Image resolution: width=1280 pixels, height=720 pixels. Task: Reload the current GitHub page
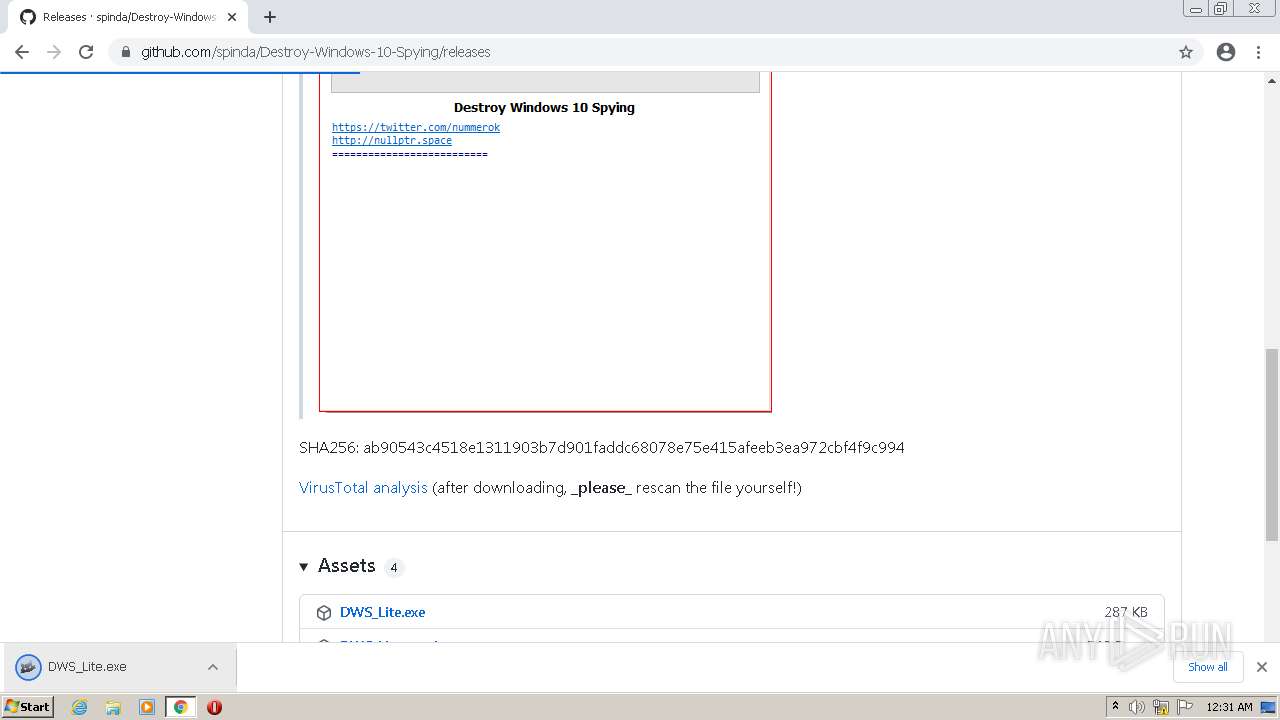coord(86,52)
